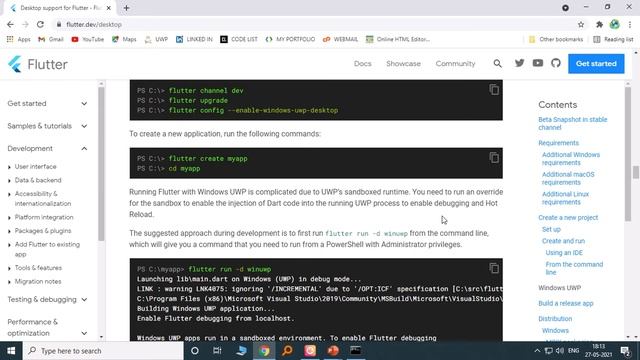Open the LINKED IN bookmark

click(194, 39)
